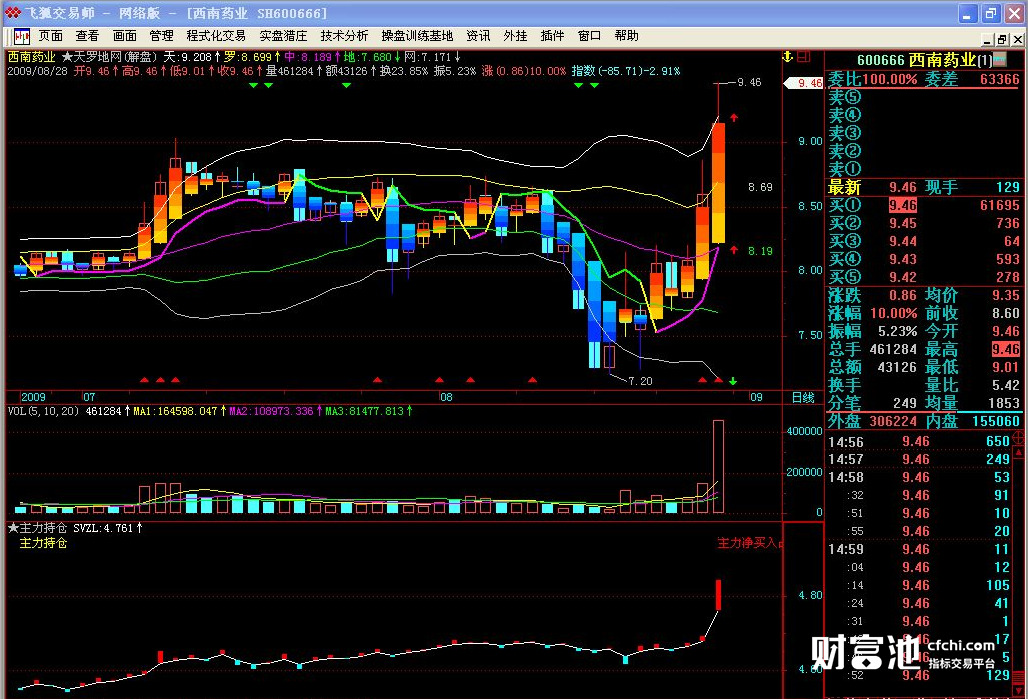This screenshot has width=1028, height=699.
Task: Click the yellow anchor icon above price axis
Action: [788, 57]
